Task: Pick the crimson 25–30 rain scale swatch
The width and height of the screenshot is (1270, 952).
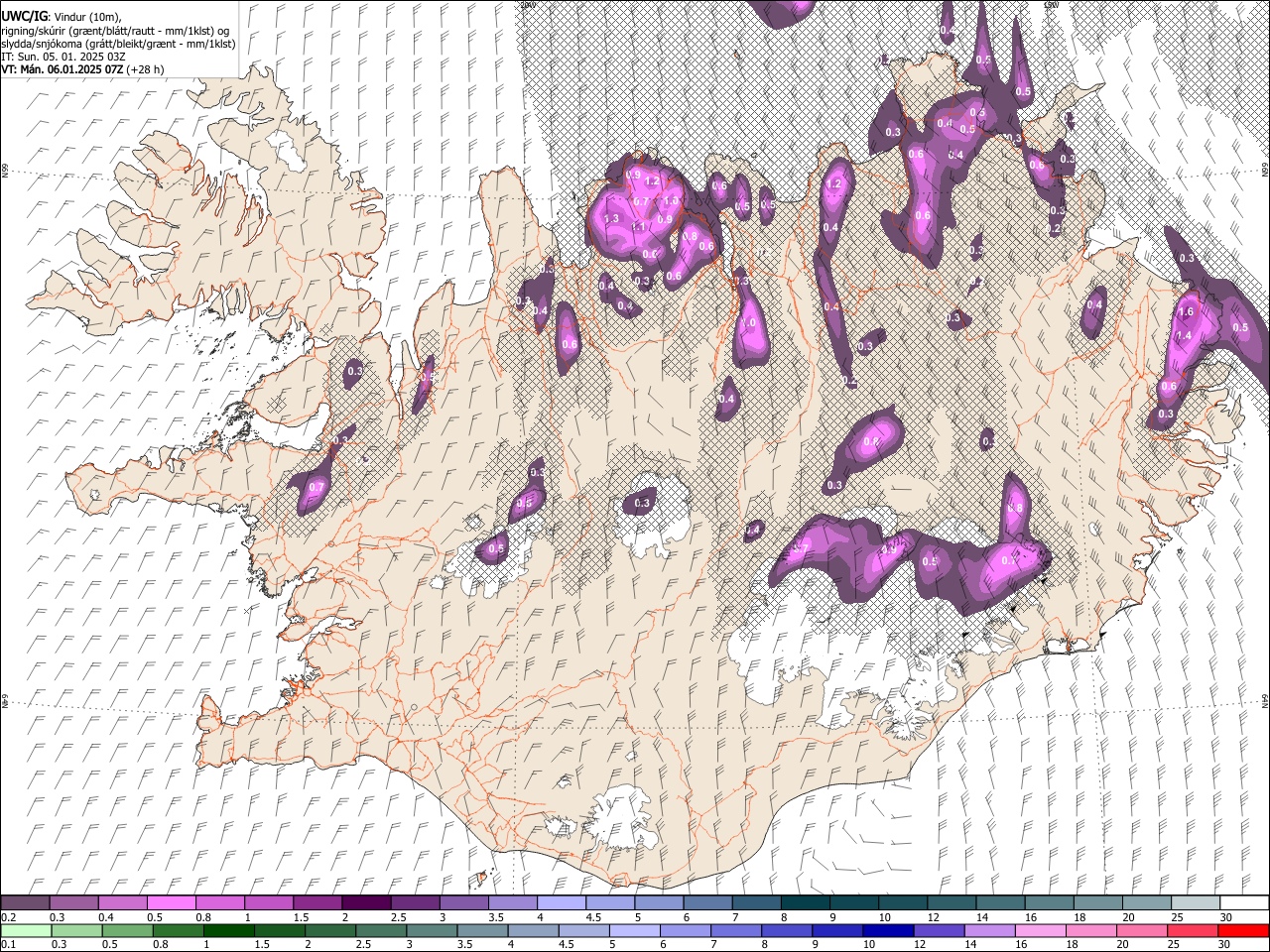Action: point(1193,931)
